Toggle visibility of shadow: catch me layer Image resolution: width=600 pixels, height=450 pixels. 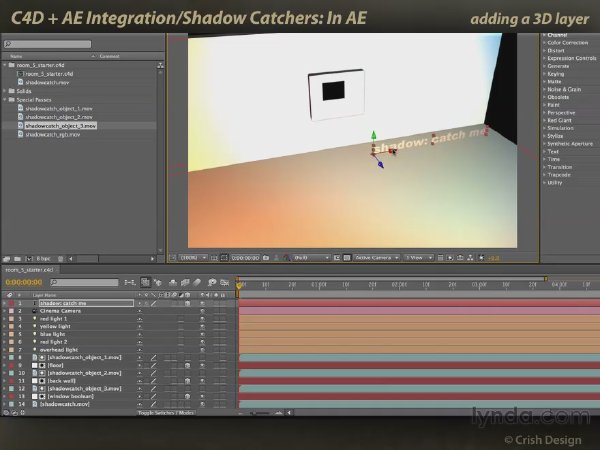pos(202,303)
